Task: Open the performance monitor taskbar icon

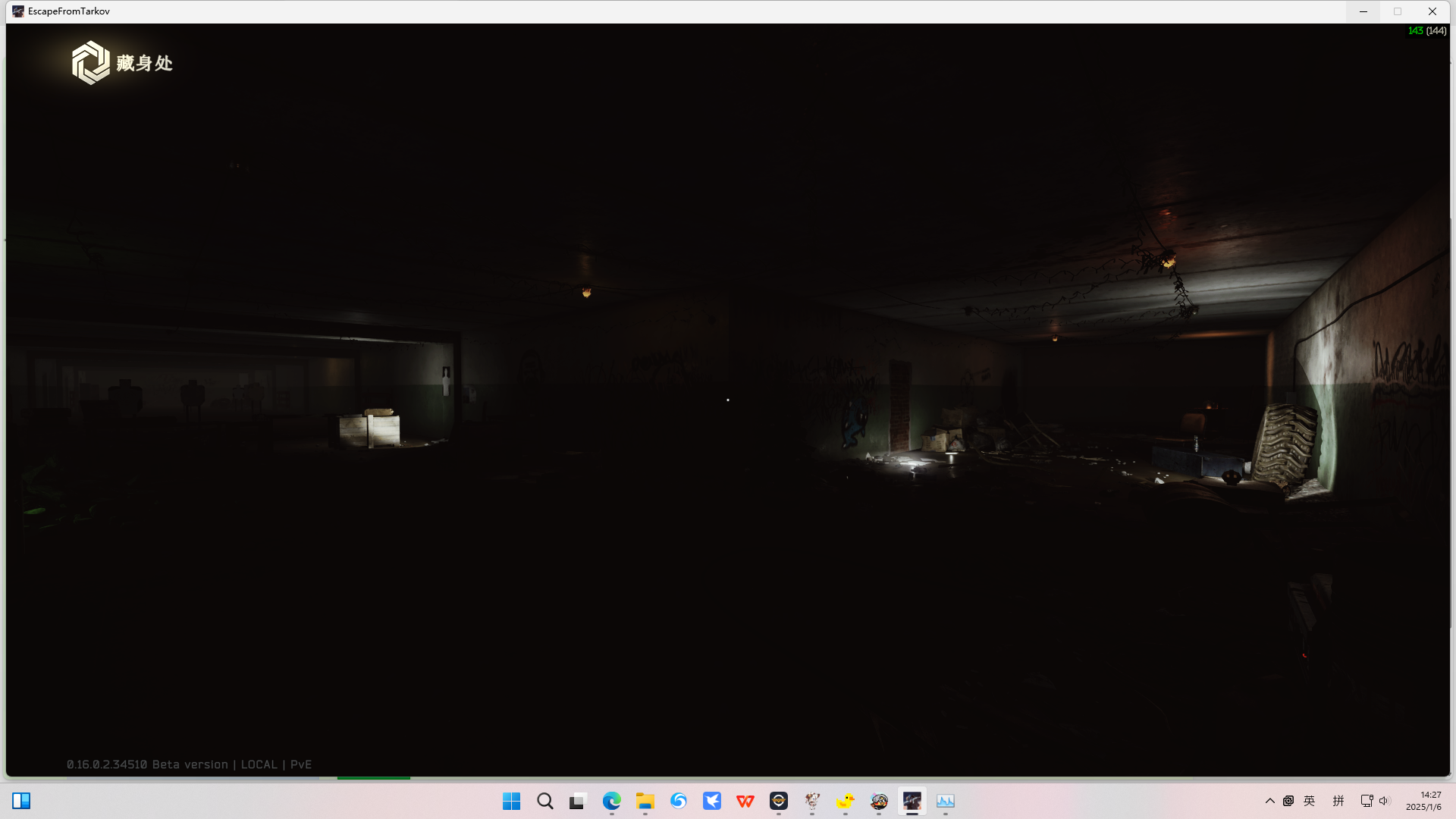Action: click(946, 801)
